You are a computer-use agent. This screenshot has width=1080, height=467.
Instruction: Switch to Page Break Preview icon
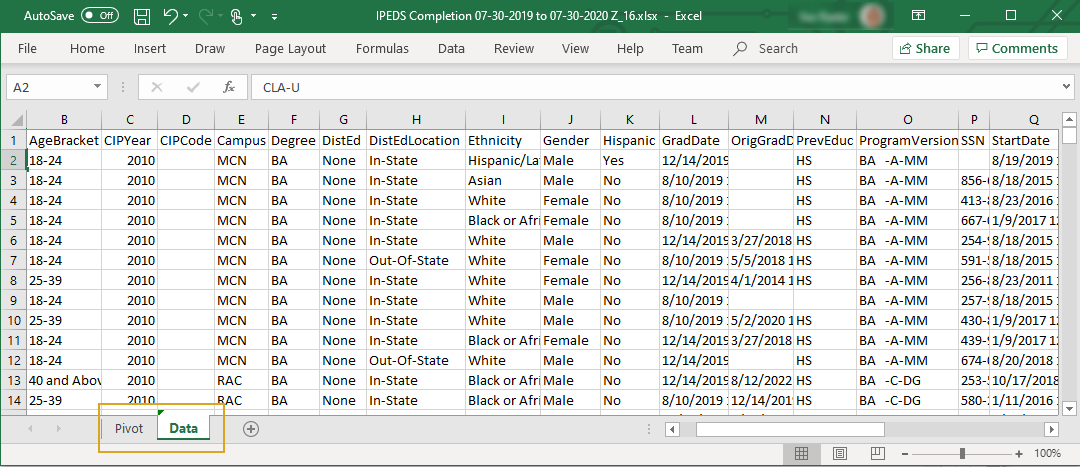(x=875, y=454)
